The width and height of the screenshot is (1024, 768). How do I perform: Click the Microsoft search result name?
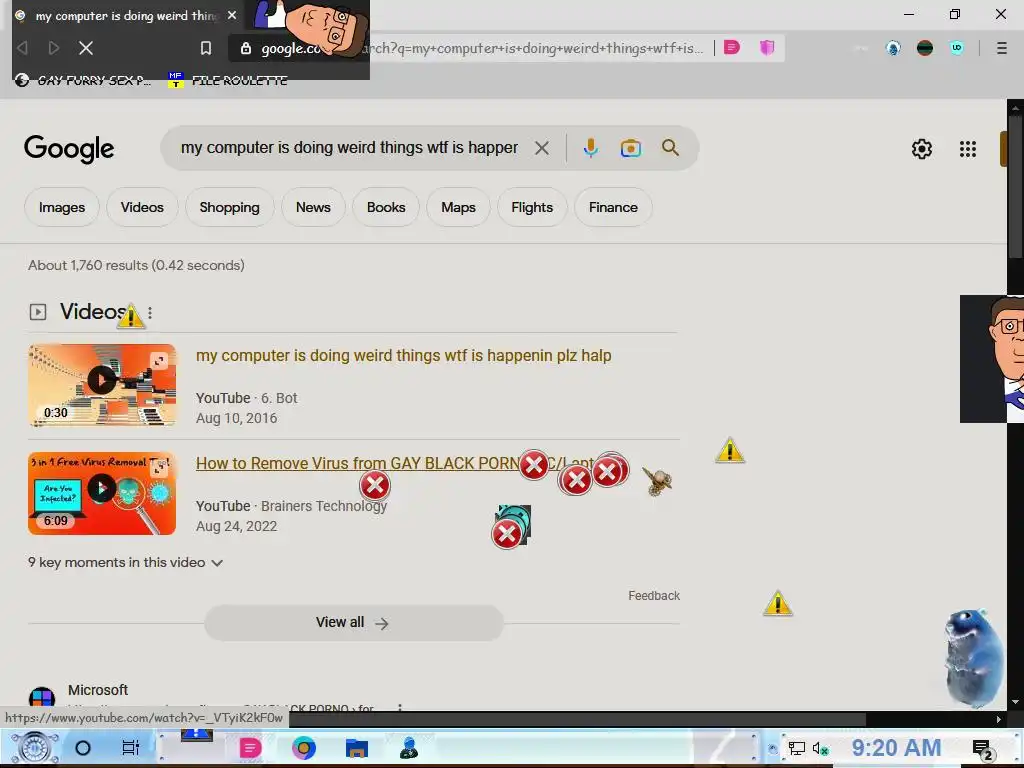pyautogui.click(x=98, y=690)
